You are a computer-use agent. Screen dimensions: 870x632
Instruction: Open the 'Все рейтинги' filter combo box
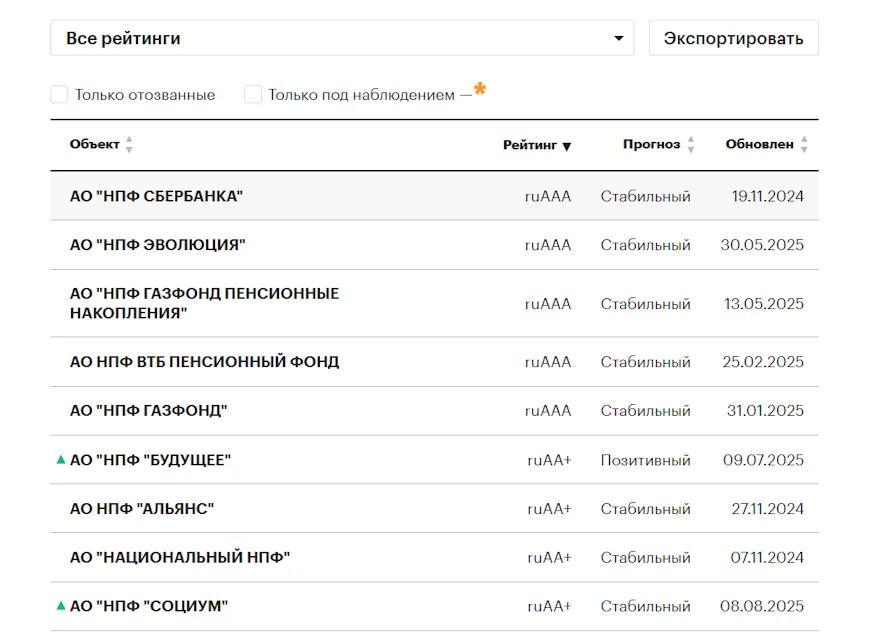coord(340,37)
